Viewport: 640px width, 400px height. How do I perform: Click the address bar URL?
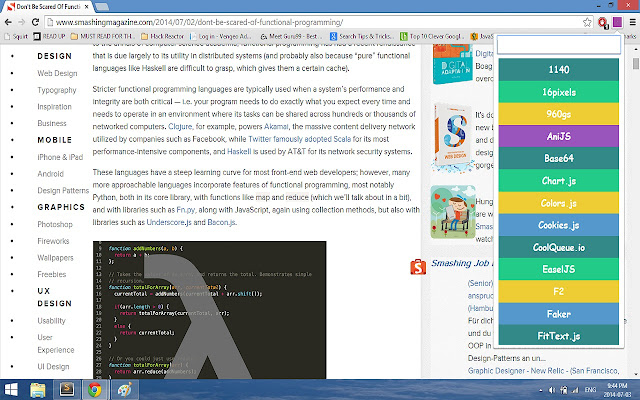[x=199, y=22]
